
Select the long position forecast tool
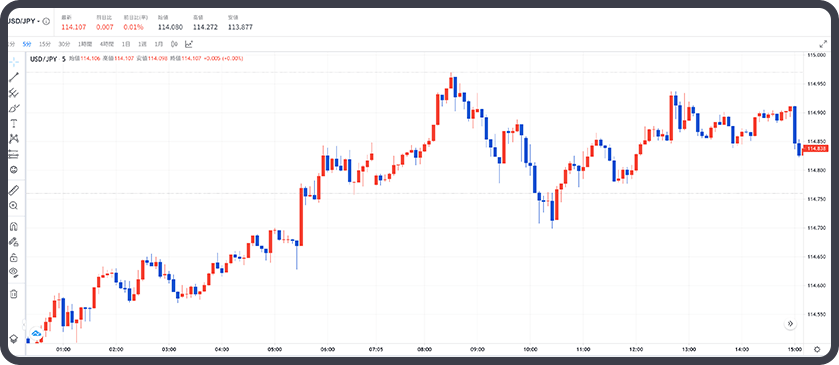[x=14, y=154]
